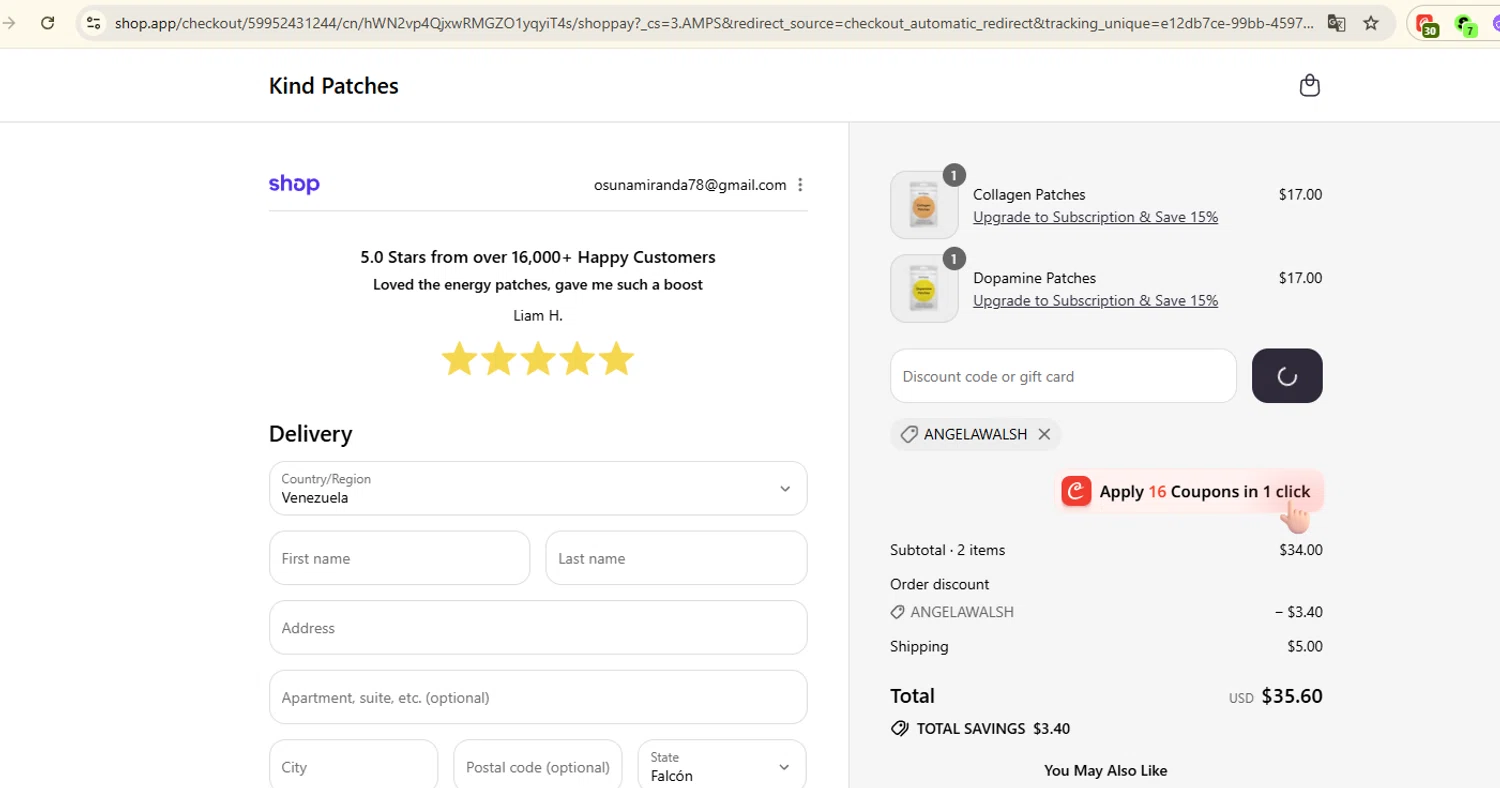Click the translate page icon
This screenshot has width=1500, height=788.
pyautogui.click(x=1336, y=23)
